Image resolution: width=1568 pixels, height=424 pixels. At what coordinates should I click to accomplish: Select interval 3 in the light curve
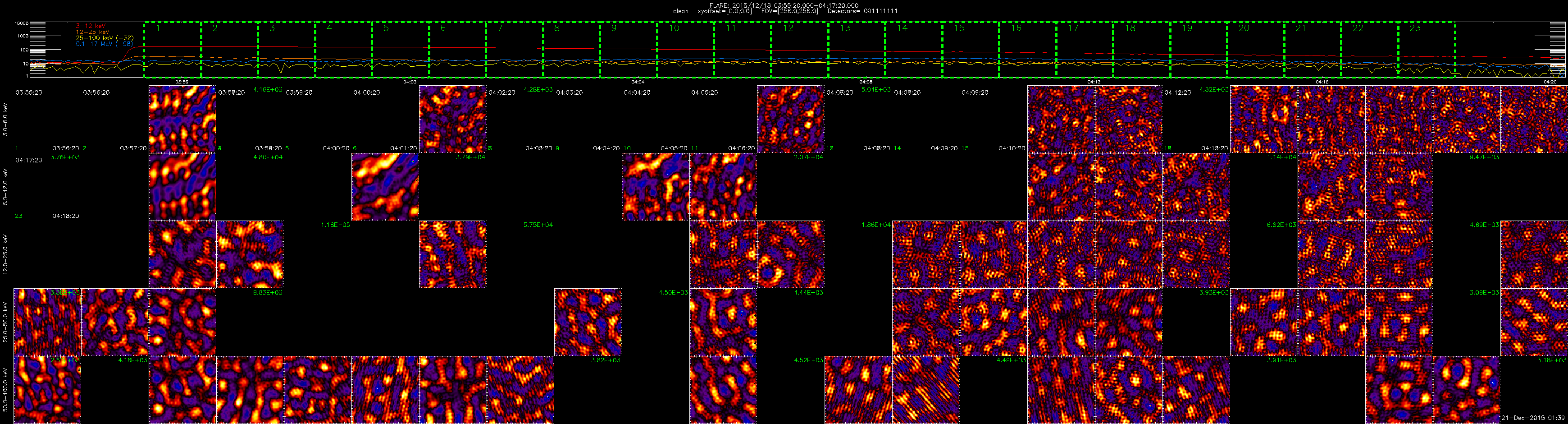pyautogui.click(x=287, y=50)
